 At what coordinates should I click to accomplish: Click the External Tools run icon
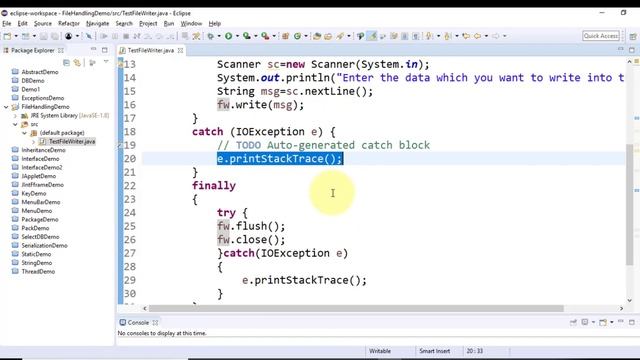click(x=265, y=36)
